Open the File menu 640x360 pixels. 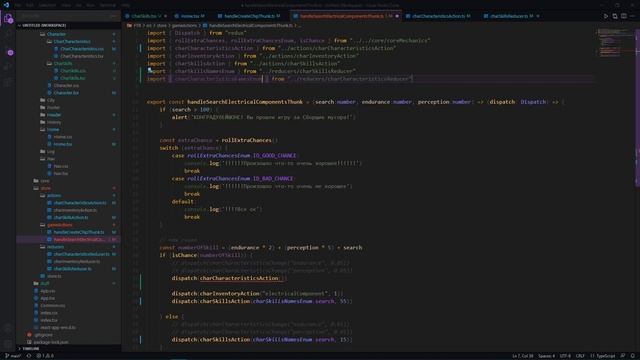click(18, 5)
